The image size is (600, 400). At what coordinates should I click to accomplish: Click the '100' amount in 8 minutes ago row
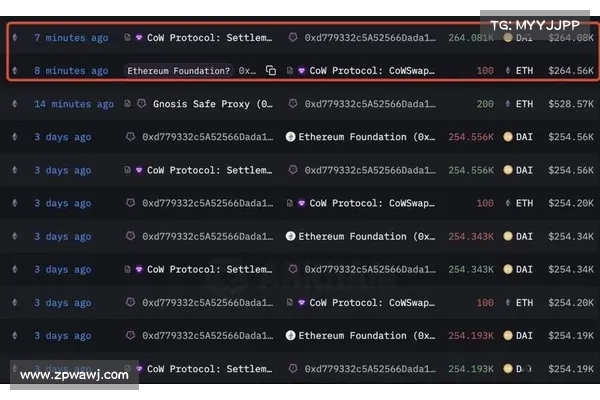click(485, 70)
